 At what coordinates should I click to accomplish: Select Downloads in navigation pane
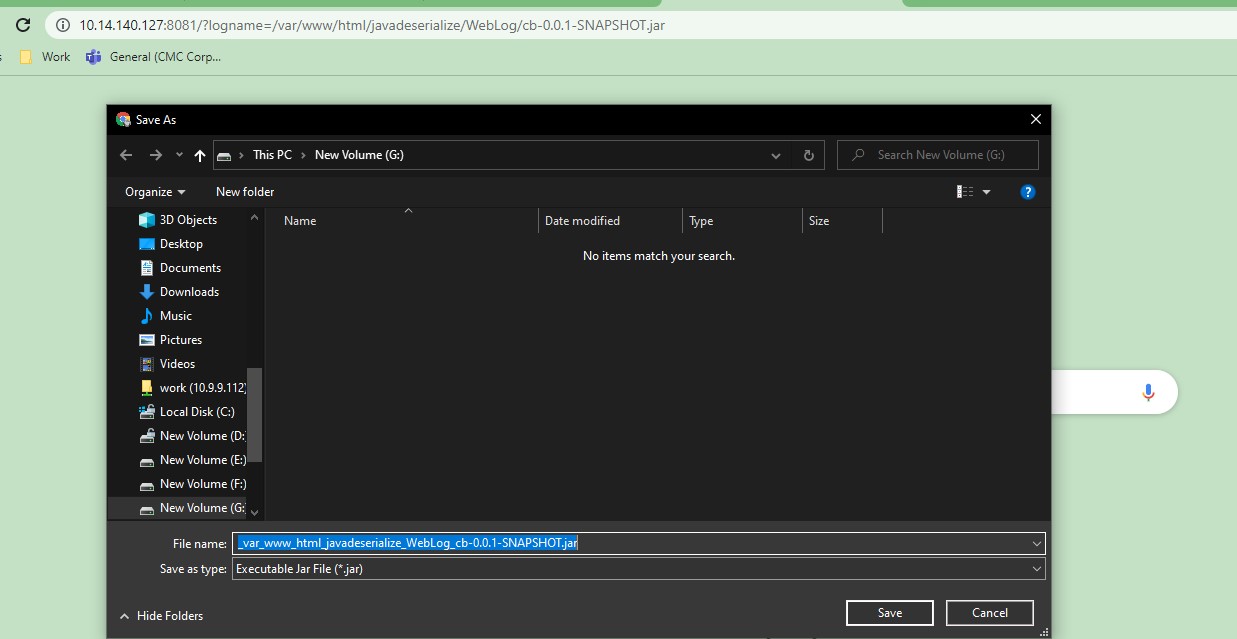pos(179,292)
